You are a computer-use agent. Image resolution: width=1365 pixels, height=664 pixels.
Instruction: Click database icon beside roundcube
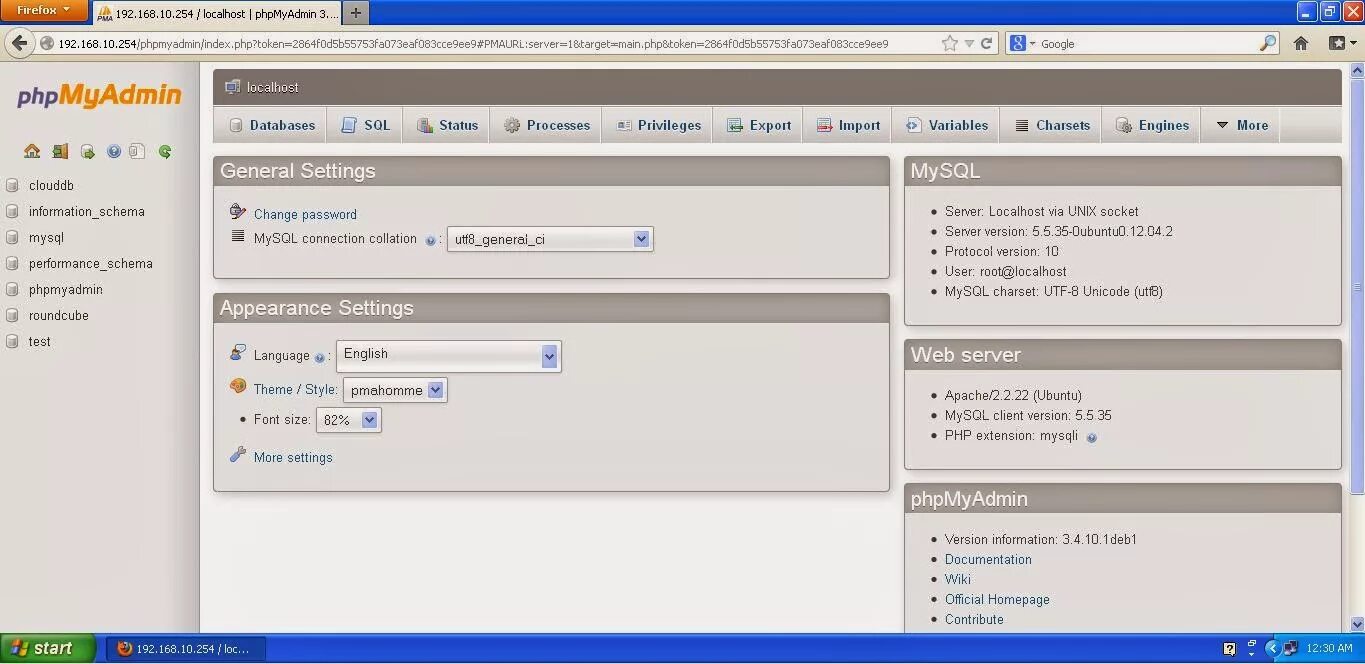point(12,315)
